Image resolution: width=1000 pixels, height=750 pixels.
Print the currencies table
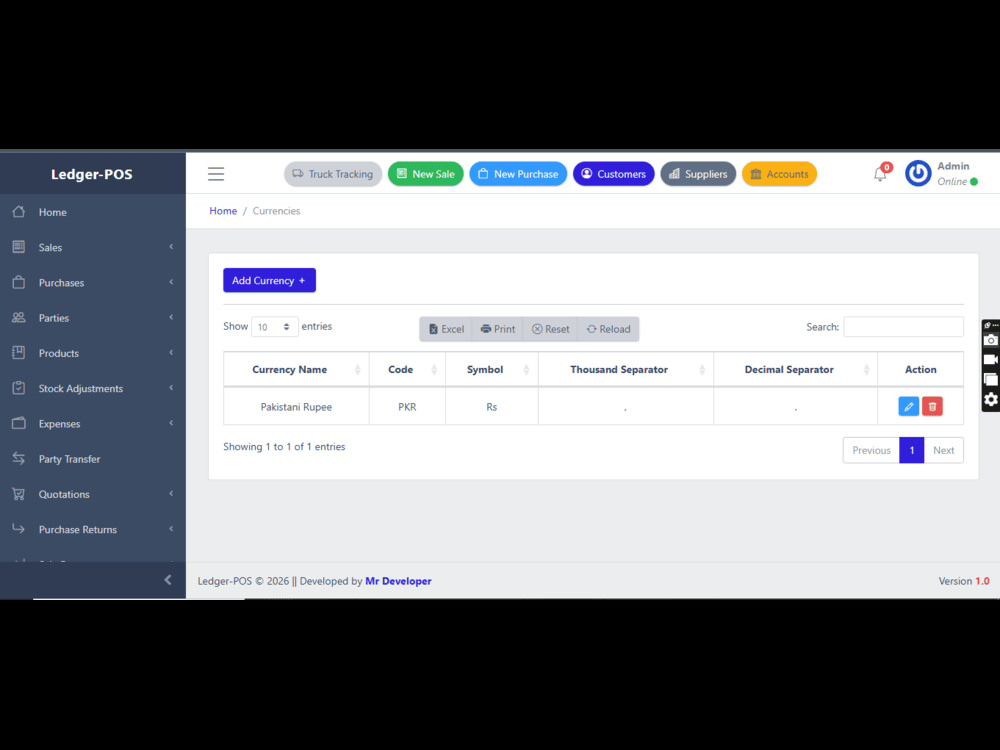click(497, 329)
